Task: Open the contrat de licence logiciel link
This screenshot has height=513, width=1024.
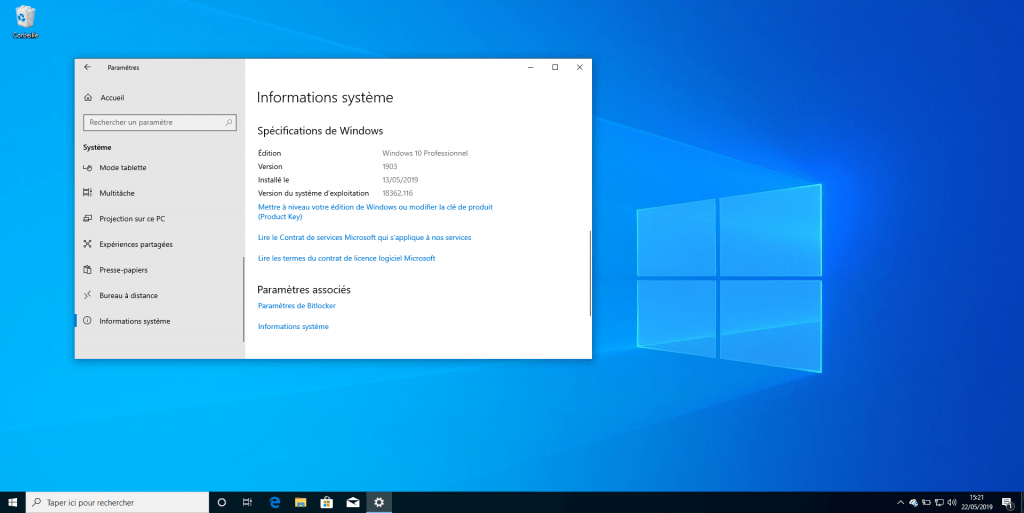Action: click(x=346, y=258)
